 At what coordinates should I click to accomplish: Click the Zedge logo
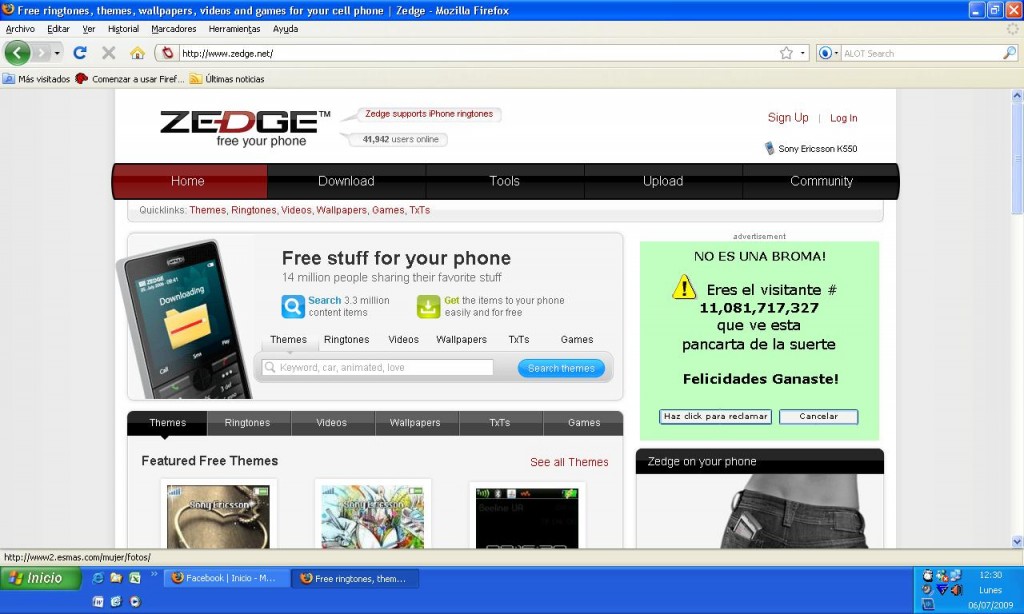pos(245,128)
